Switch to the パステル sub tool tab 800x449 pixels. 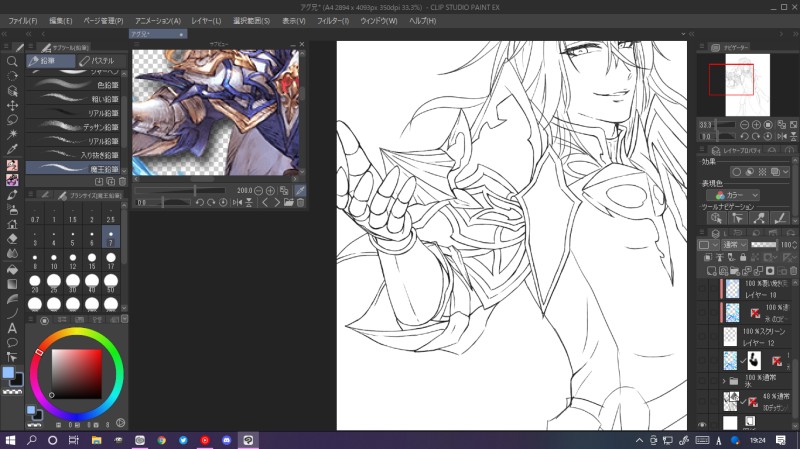point(101,61)
